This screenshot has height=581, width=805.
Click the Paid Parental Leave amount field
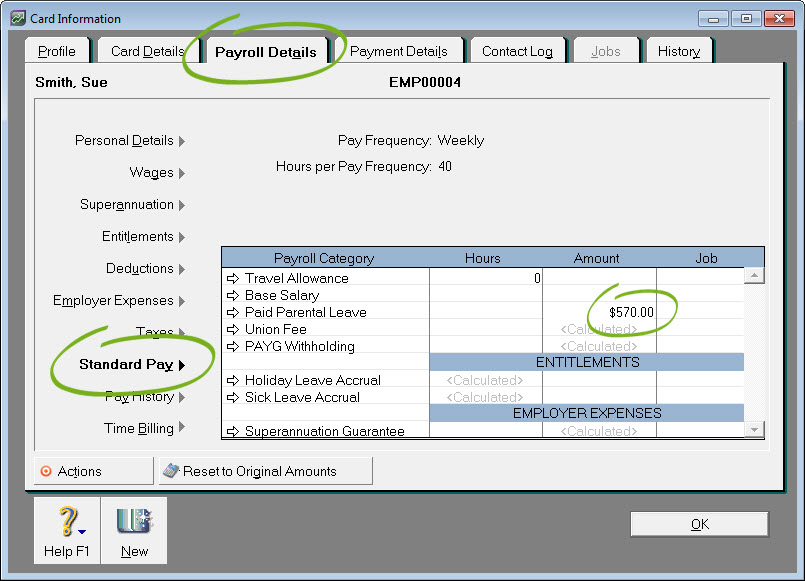(x=599, y=313)
